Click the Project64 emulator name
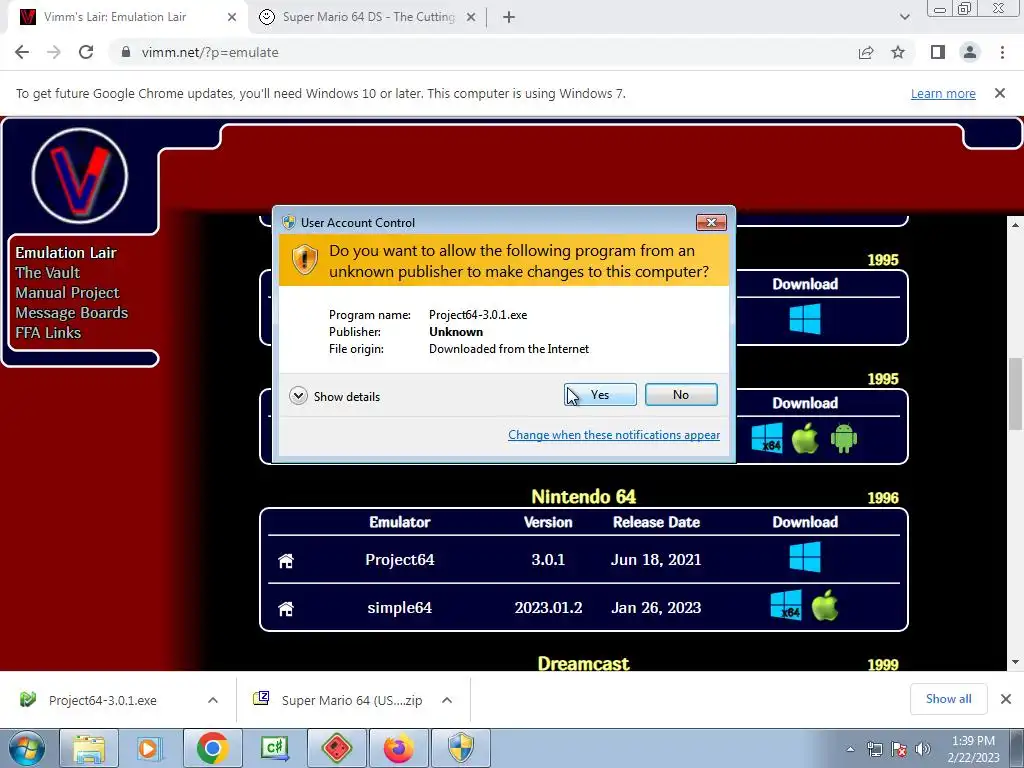The height and width of the screenshot is (768, 1024). click(x=400, y=560)
